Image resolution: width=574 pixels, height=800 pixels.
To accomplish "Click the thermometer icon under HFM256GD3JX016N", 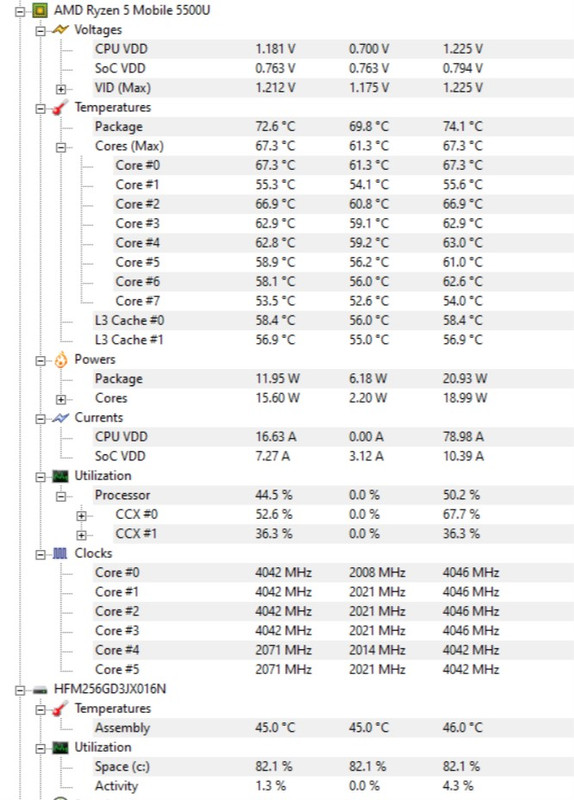I will coord(60,708).
